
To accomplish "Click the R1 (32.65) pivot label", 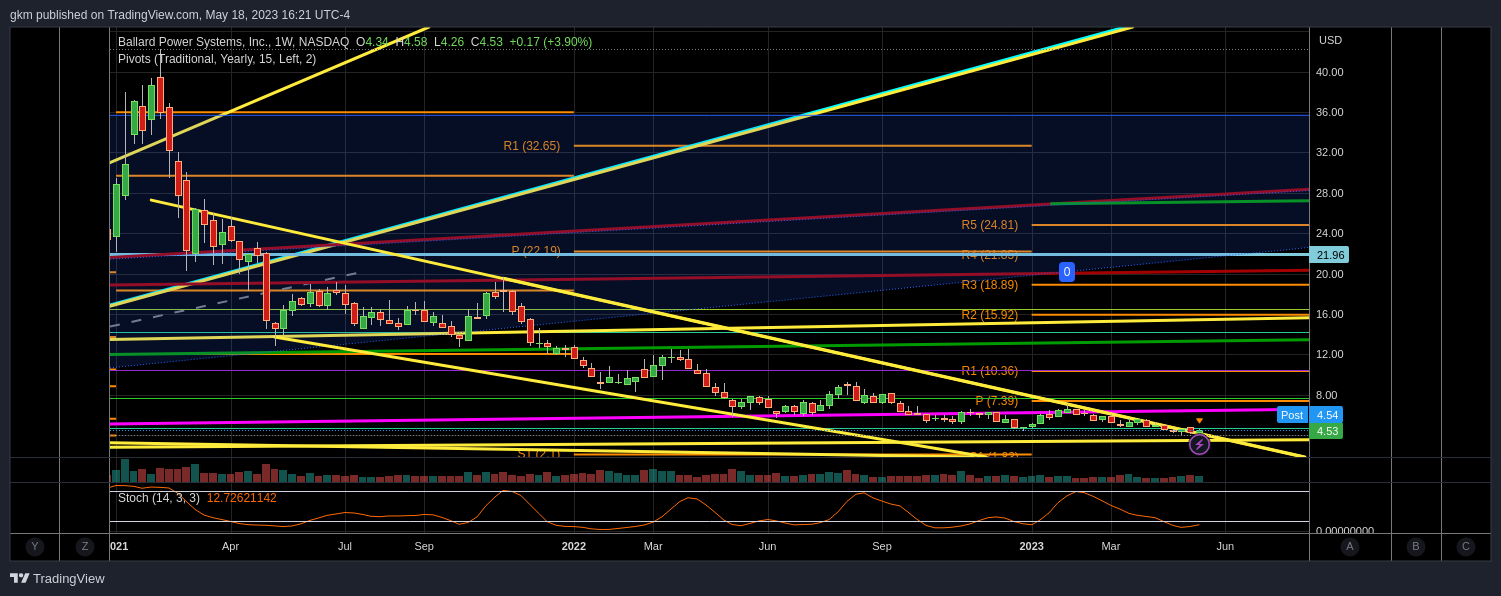I will (x=532, y=146).
